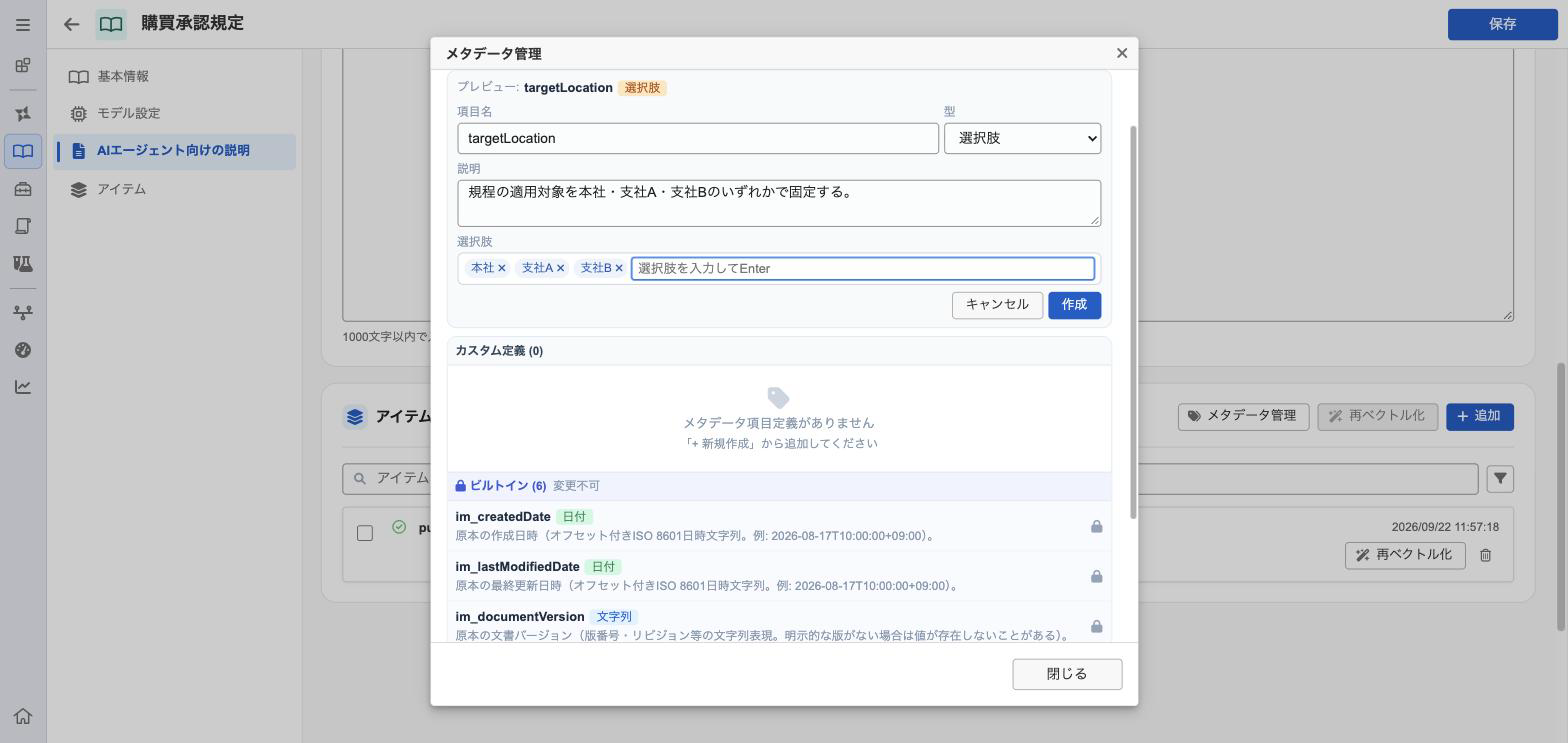
Task: Click the カスタム定義 (0) header
Action: (x=779, y=351)
